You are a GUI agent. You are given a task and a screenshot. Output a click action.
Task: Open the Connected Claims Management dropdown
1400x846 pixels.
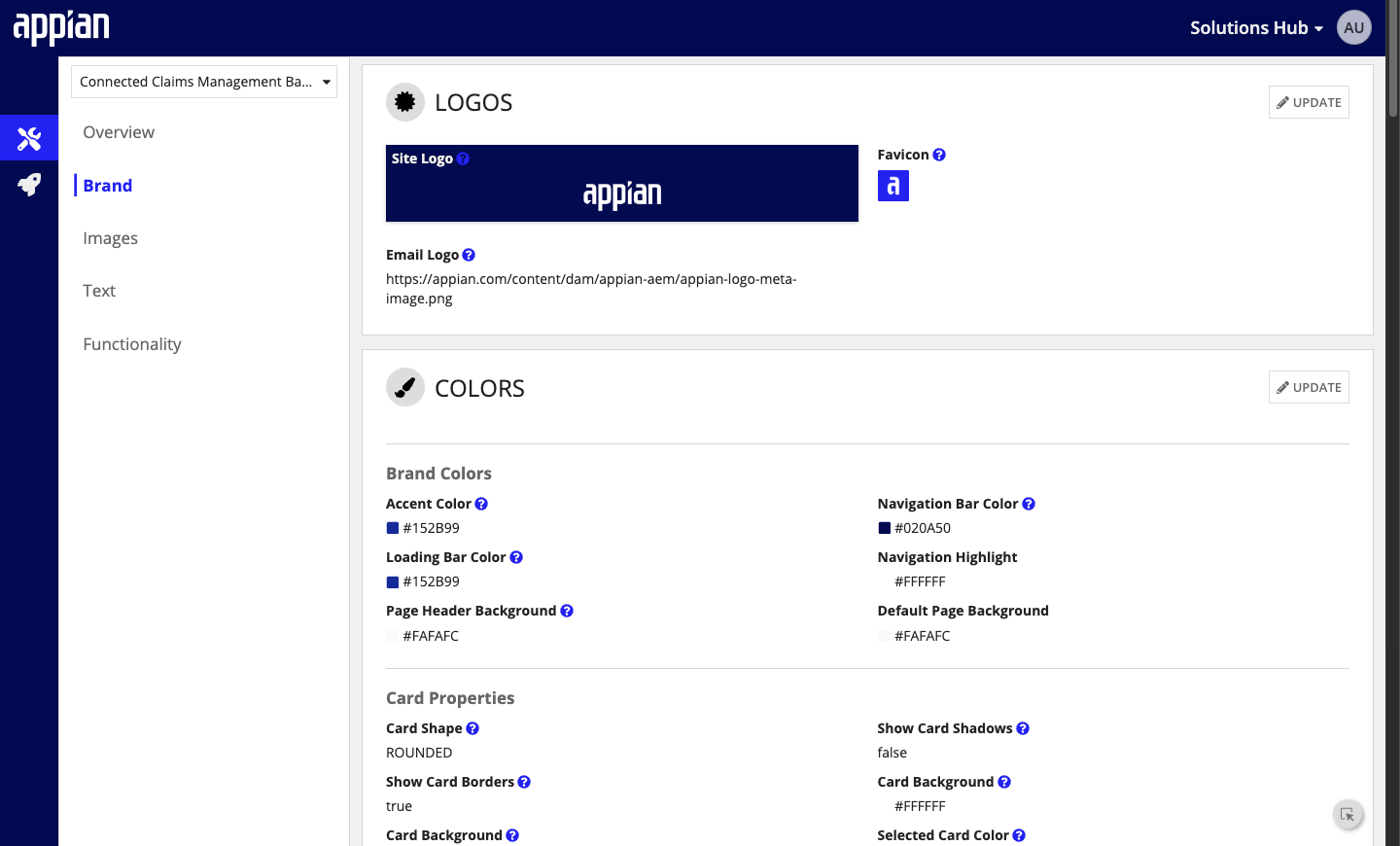[x=204, y=82]
